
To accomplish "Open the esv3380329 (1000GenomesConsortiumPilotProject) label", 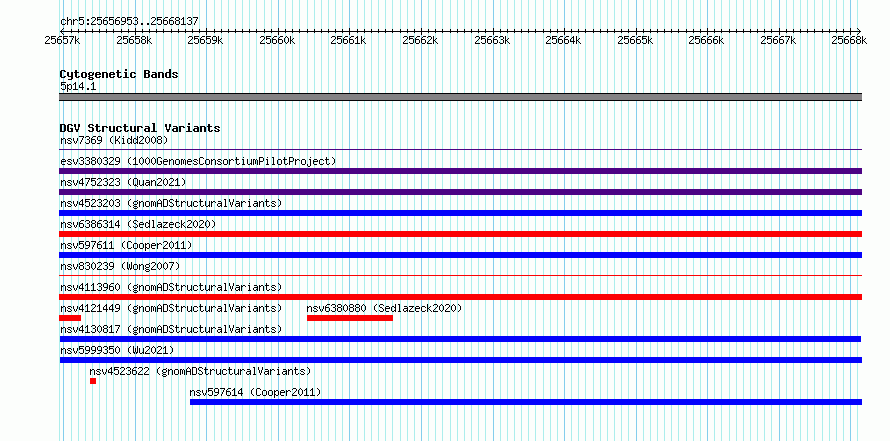I will point(198,161).
